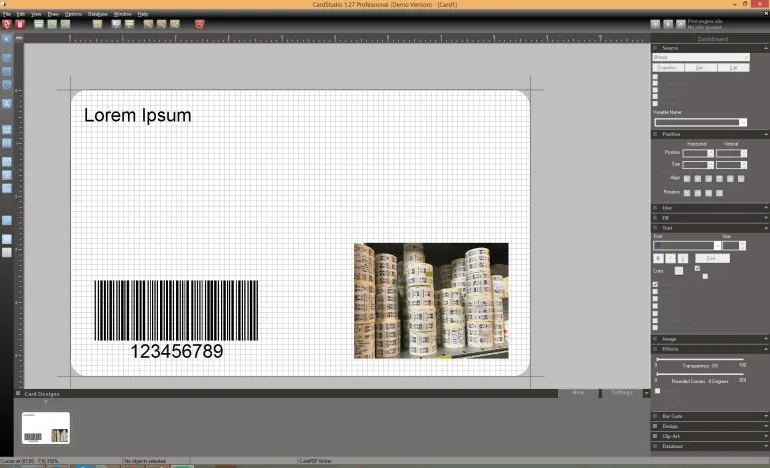This screenshot has width=770, height=468.
Task: Toggle the square marker beside Design header
Action: coord(655,426)
